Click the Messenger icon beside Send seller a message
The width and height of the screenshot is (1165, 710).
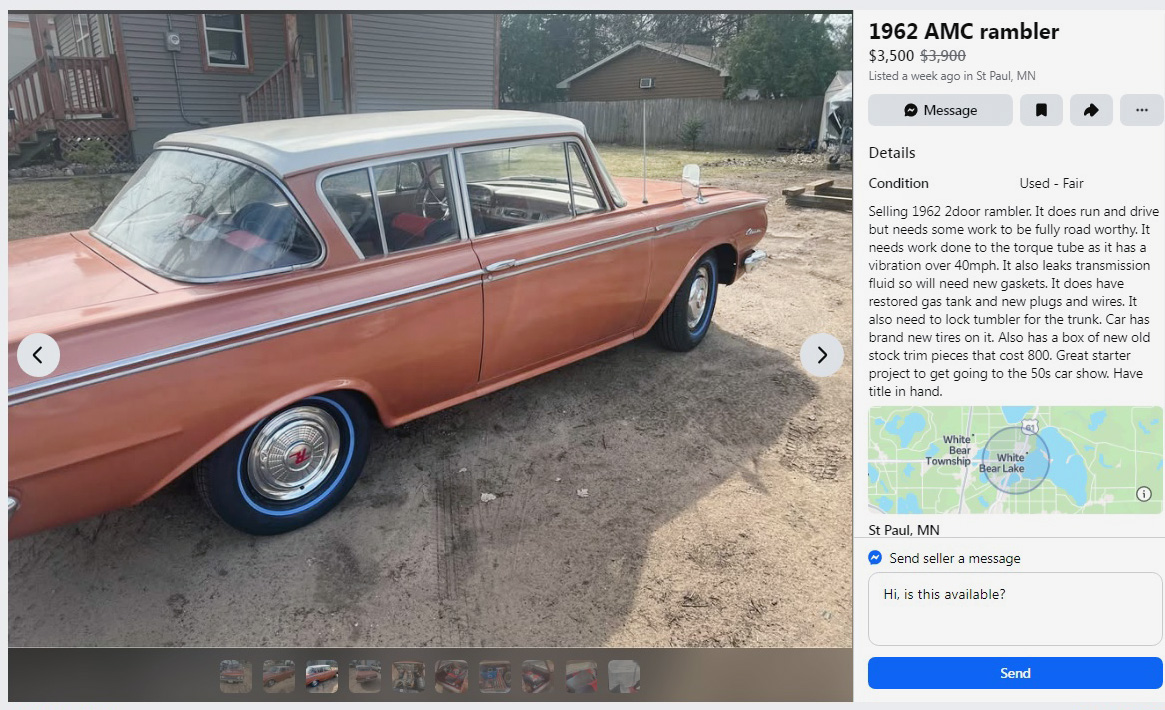click(875, 558)
